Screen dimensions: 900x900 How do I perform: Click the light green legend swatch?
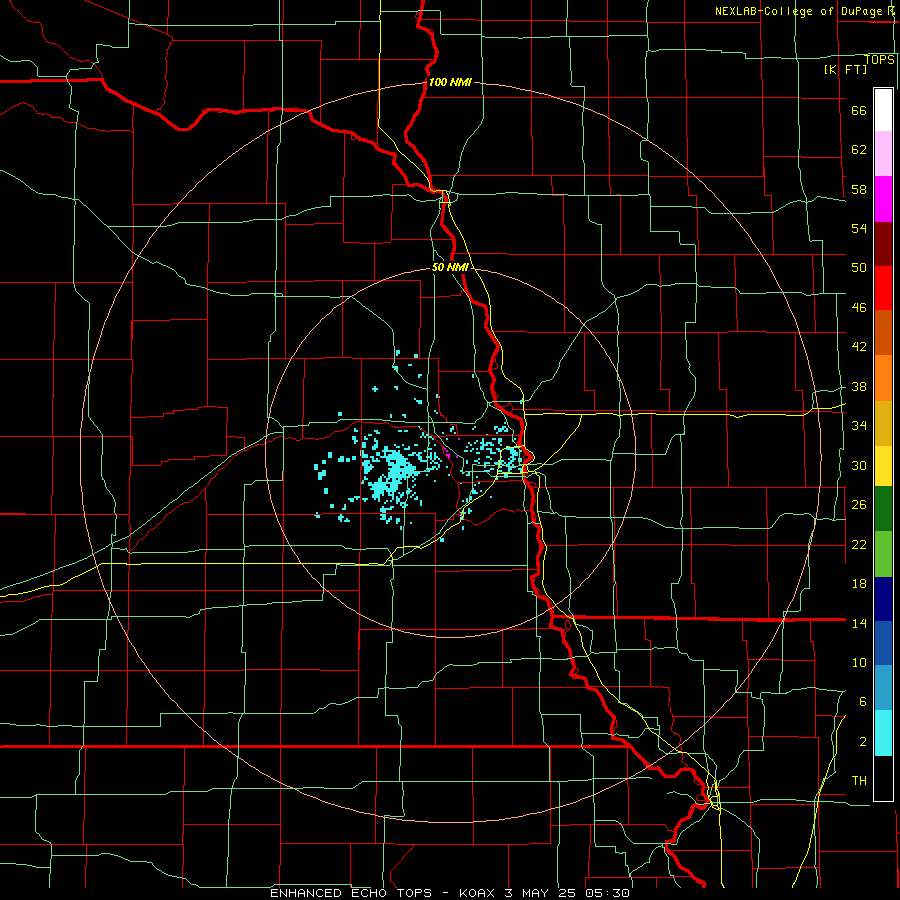(883, 554)
